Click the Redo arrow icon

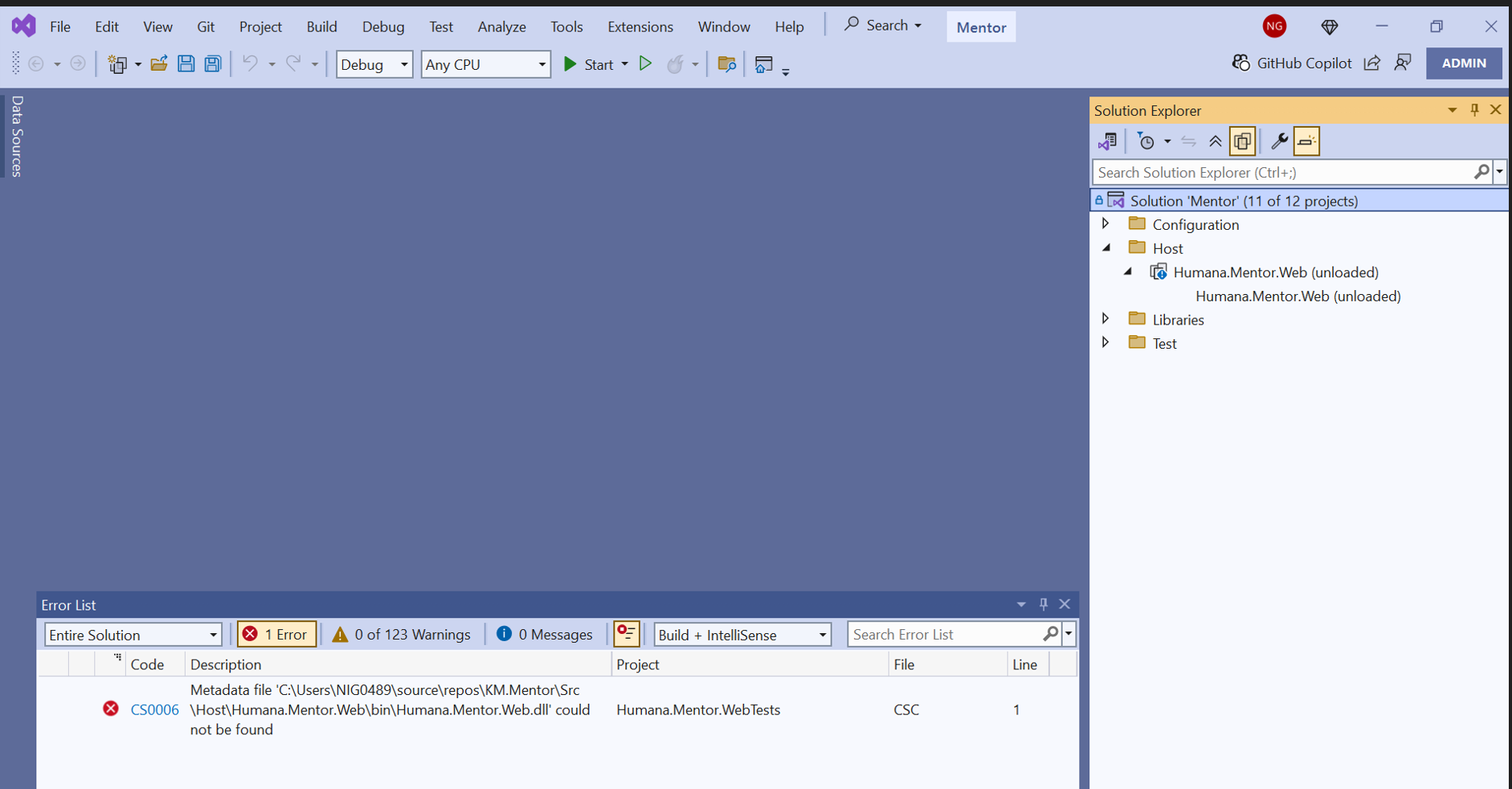[294, 63]
